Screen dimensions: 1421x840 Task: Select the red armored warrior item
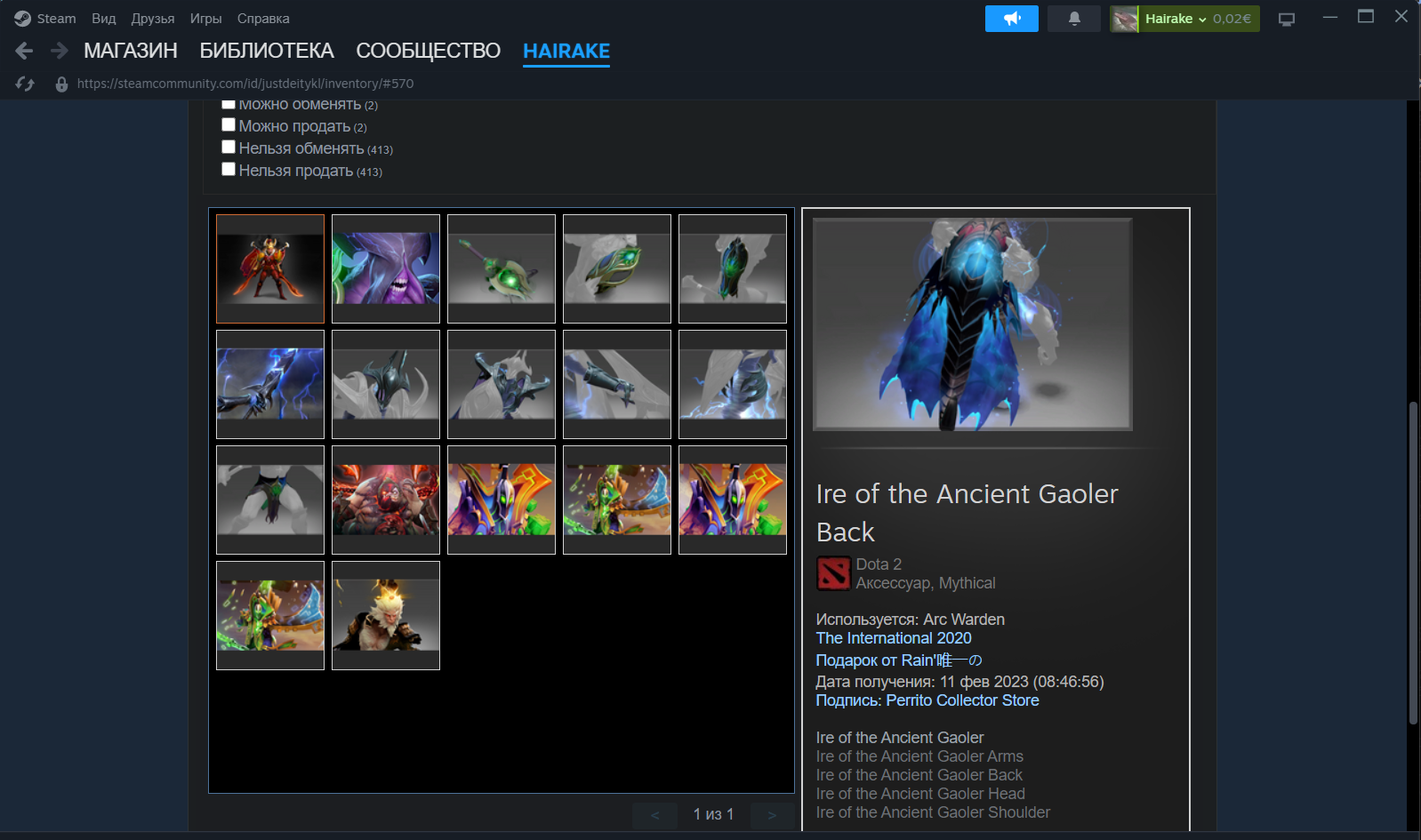(x=270, y=268)
